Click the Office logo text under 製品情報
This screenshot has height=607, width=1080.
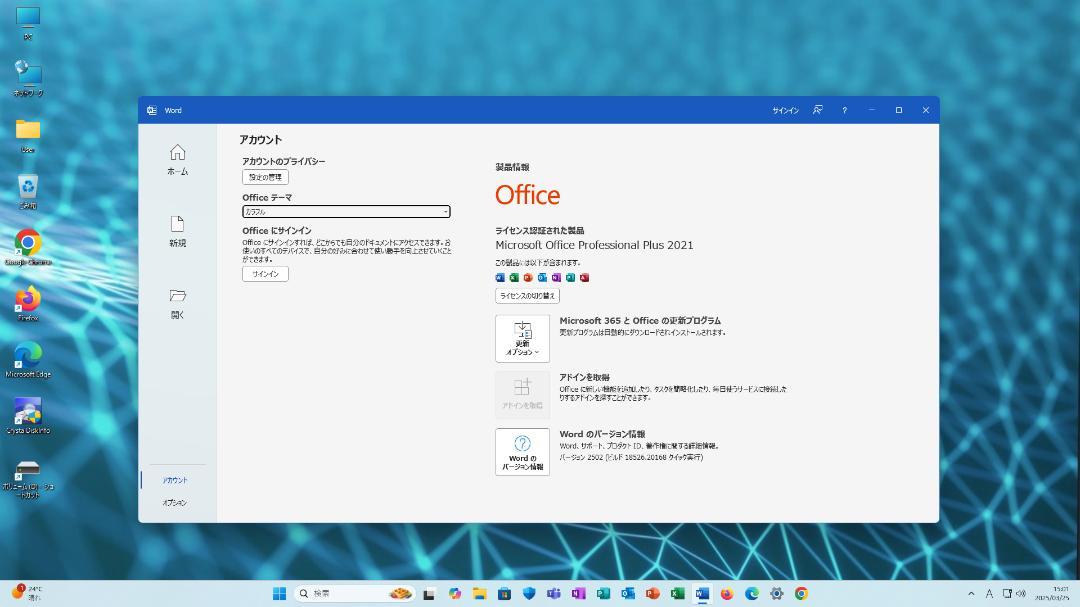[528, 195]
